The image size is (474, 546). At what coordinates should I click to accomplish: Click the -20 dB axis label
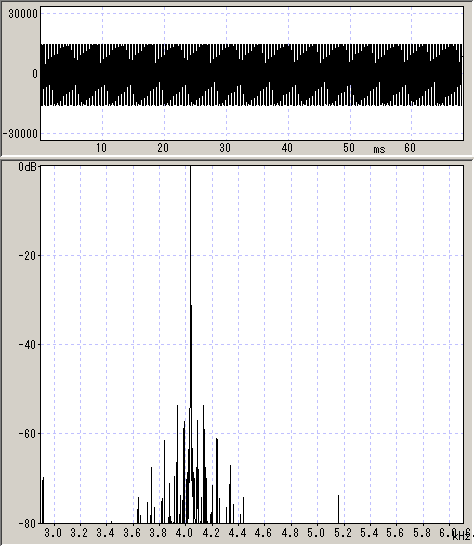tap(27, 256)
